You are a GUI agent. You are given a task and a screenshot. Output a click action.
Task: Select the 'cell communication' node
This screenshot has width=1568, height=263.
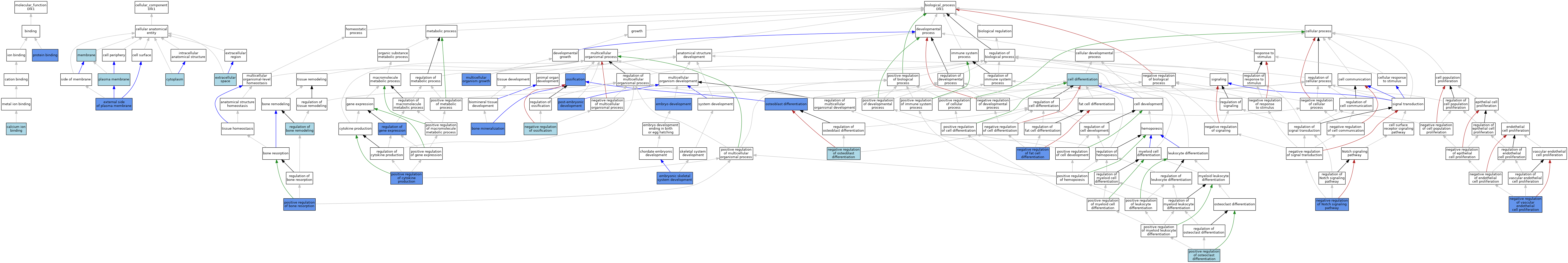pos(1354,79)
